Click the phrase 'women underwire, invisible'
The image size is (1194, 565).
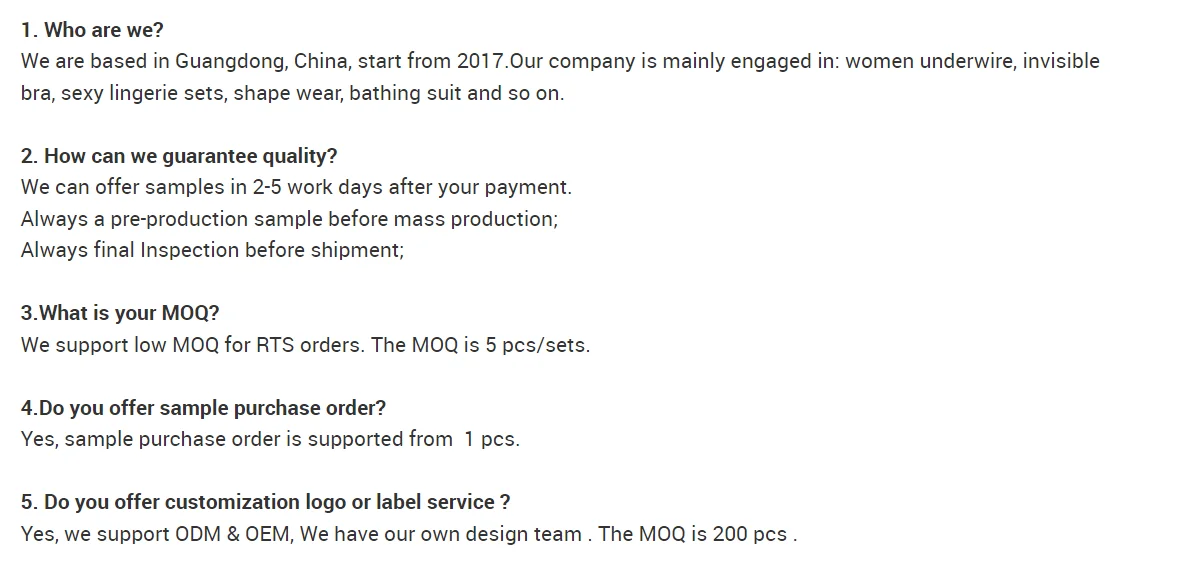pos(972,61)
